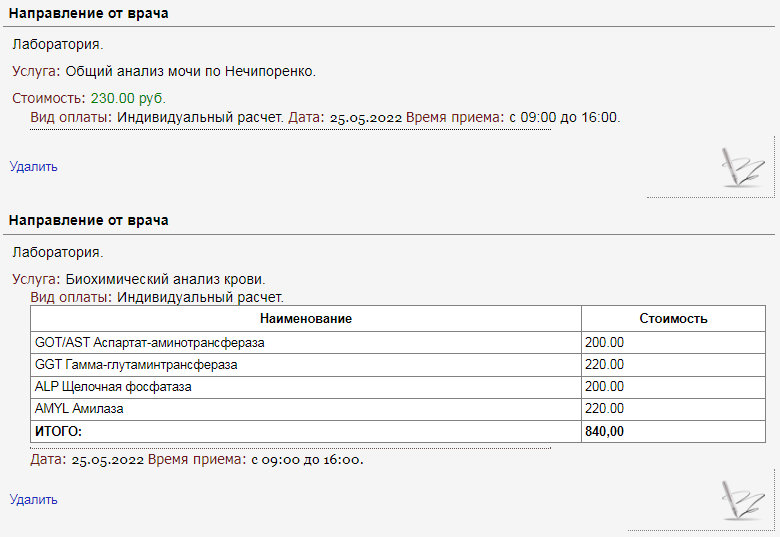
Task: Click the 200.00 price of GOT/AST
Action: (604, 342)
